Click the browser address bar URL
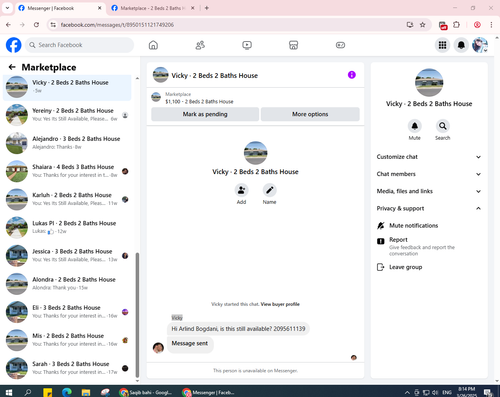The width and height of the screenshot is (500, 397). (117, 25)
